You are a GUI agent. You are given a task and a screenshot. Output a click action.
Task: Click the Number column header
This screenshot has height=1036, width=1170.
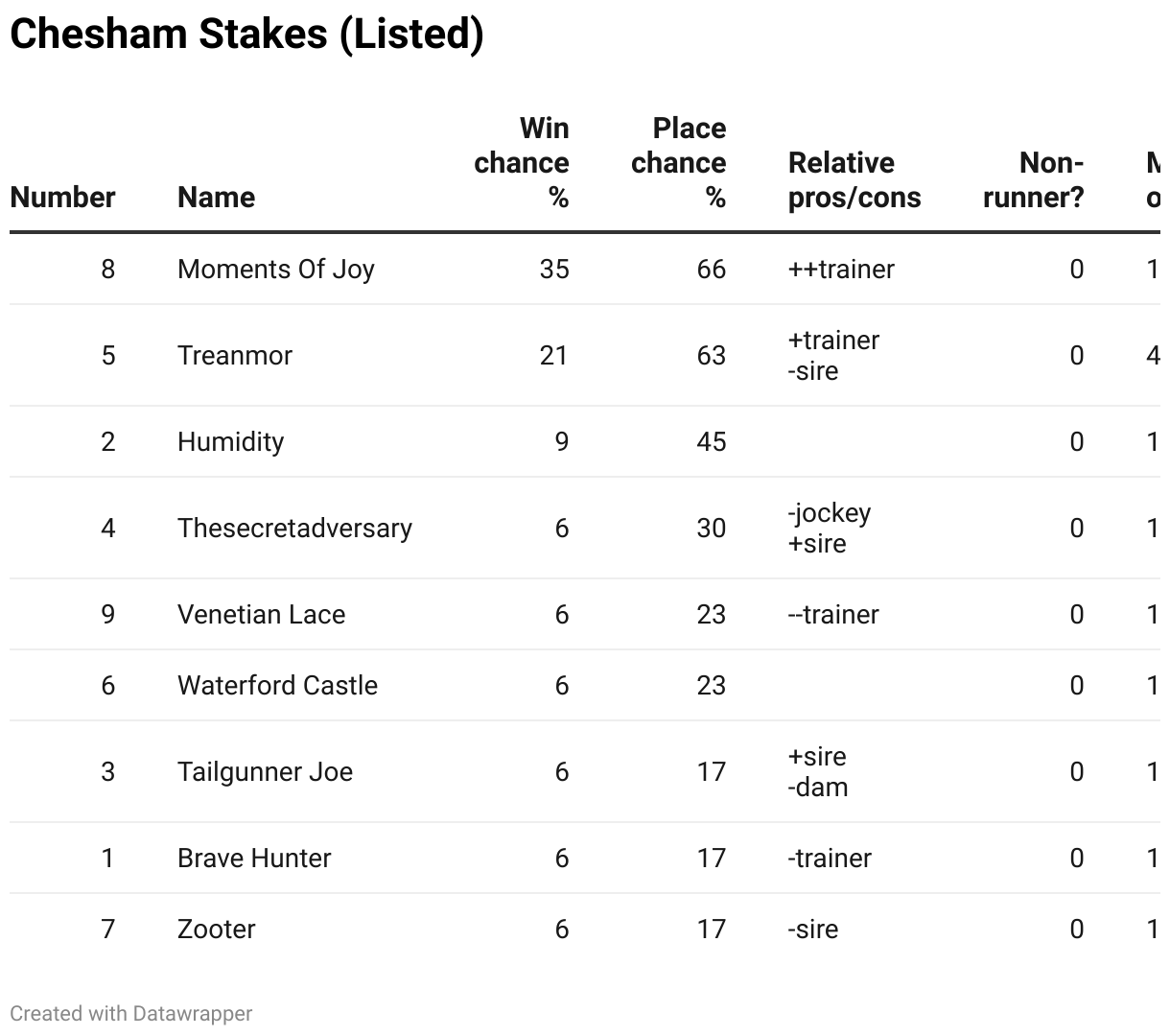click(x=62, y=198)
